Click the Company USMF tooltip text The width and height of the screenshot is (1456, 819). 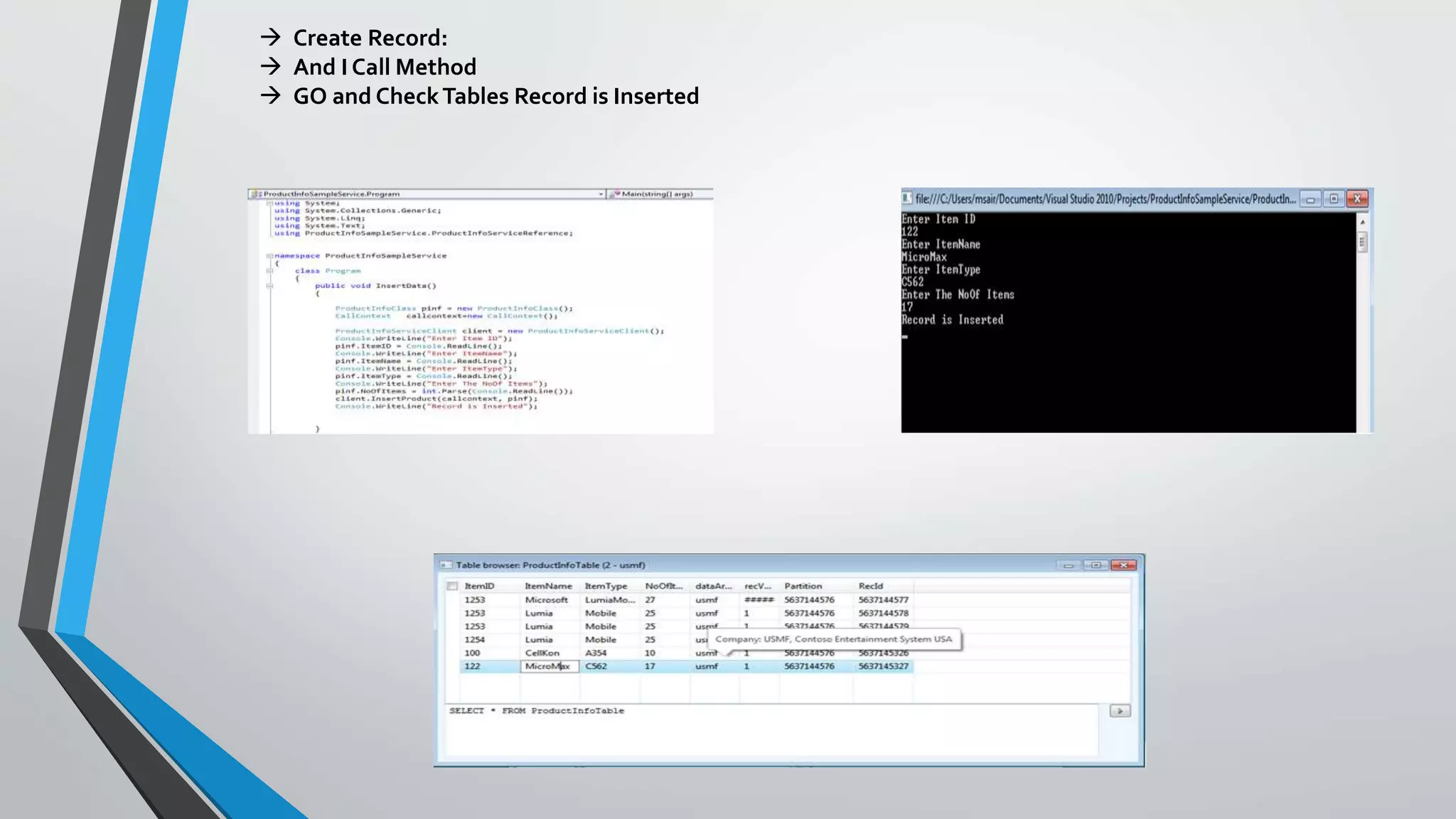pos(834,639)
